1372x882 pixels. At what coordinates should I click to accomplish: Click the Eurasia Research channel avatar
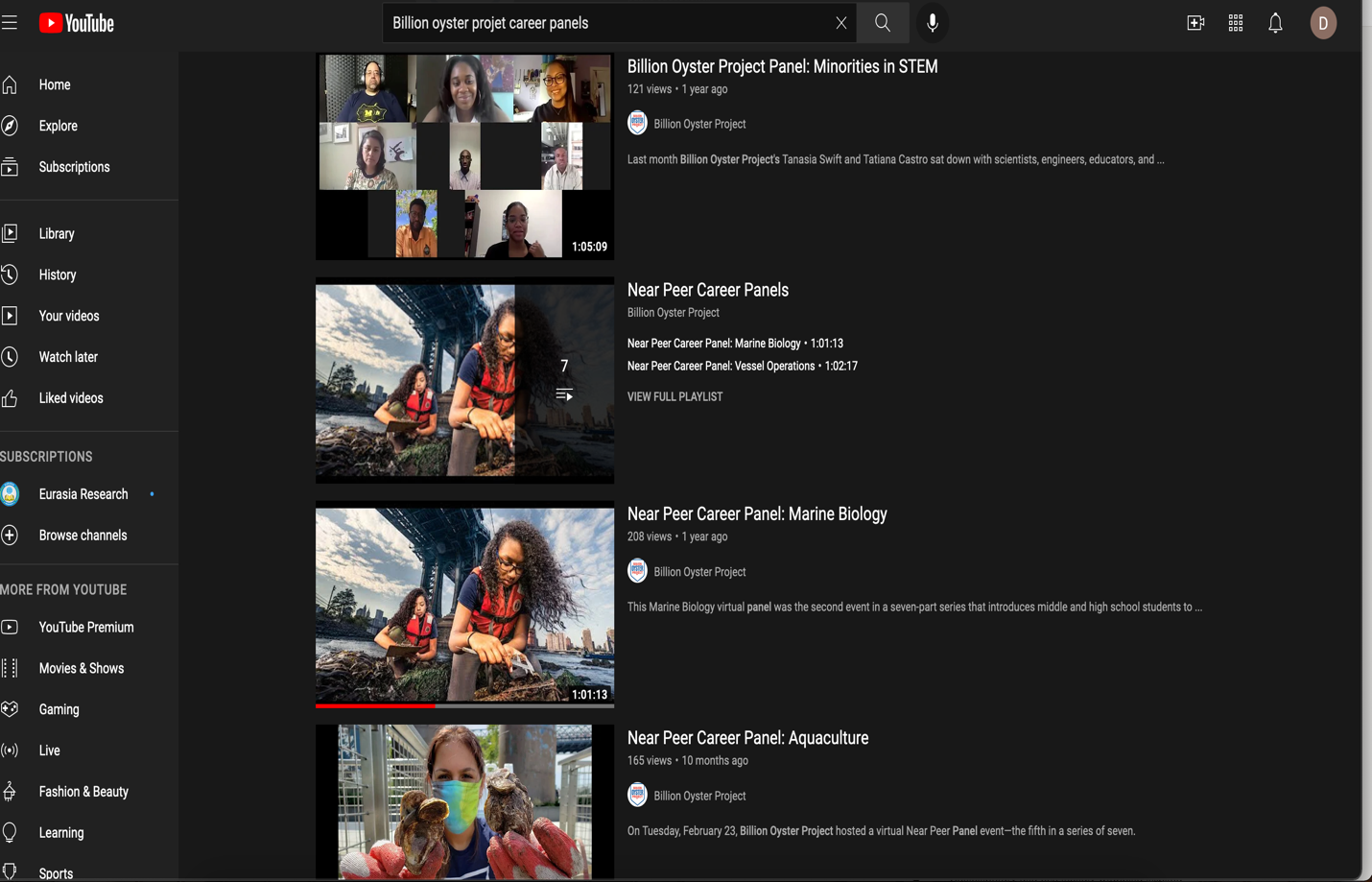10,494
